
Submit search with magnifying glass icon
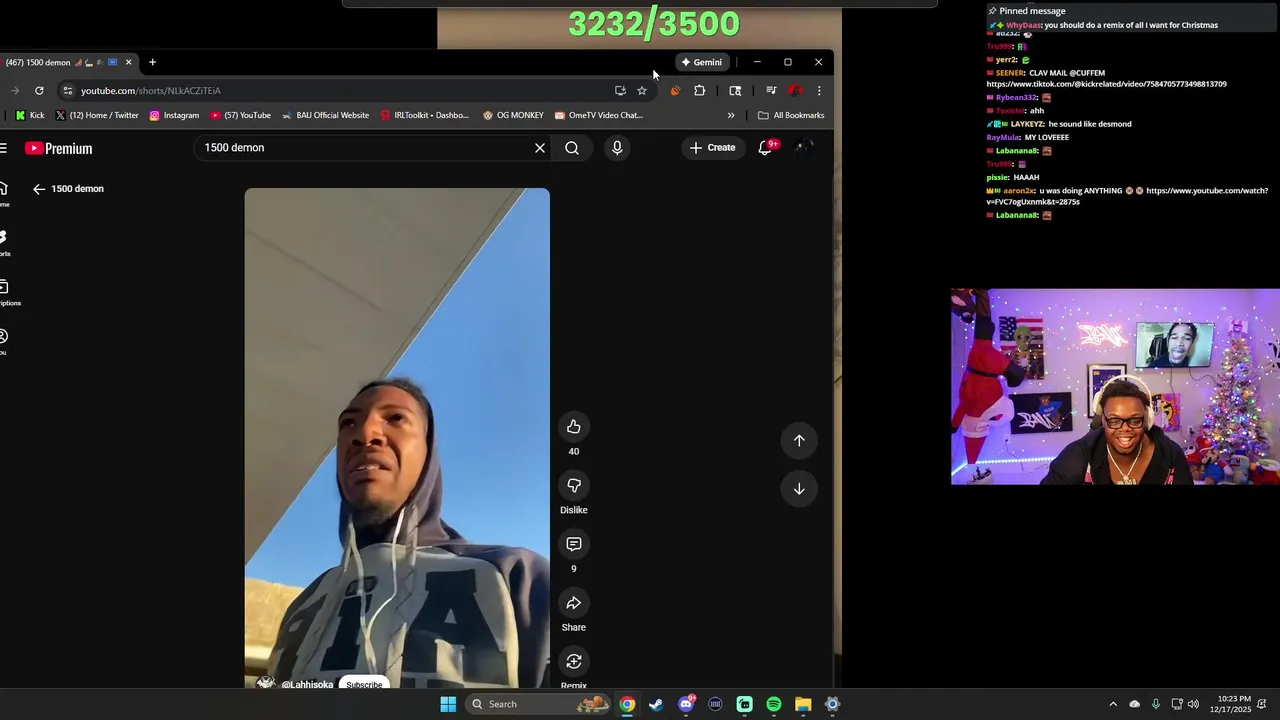[x=572, y=148]
